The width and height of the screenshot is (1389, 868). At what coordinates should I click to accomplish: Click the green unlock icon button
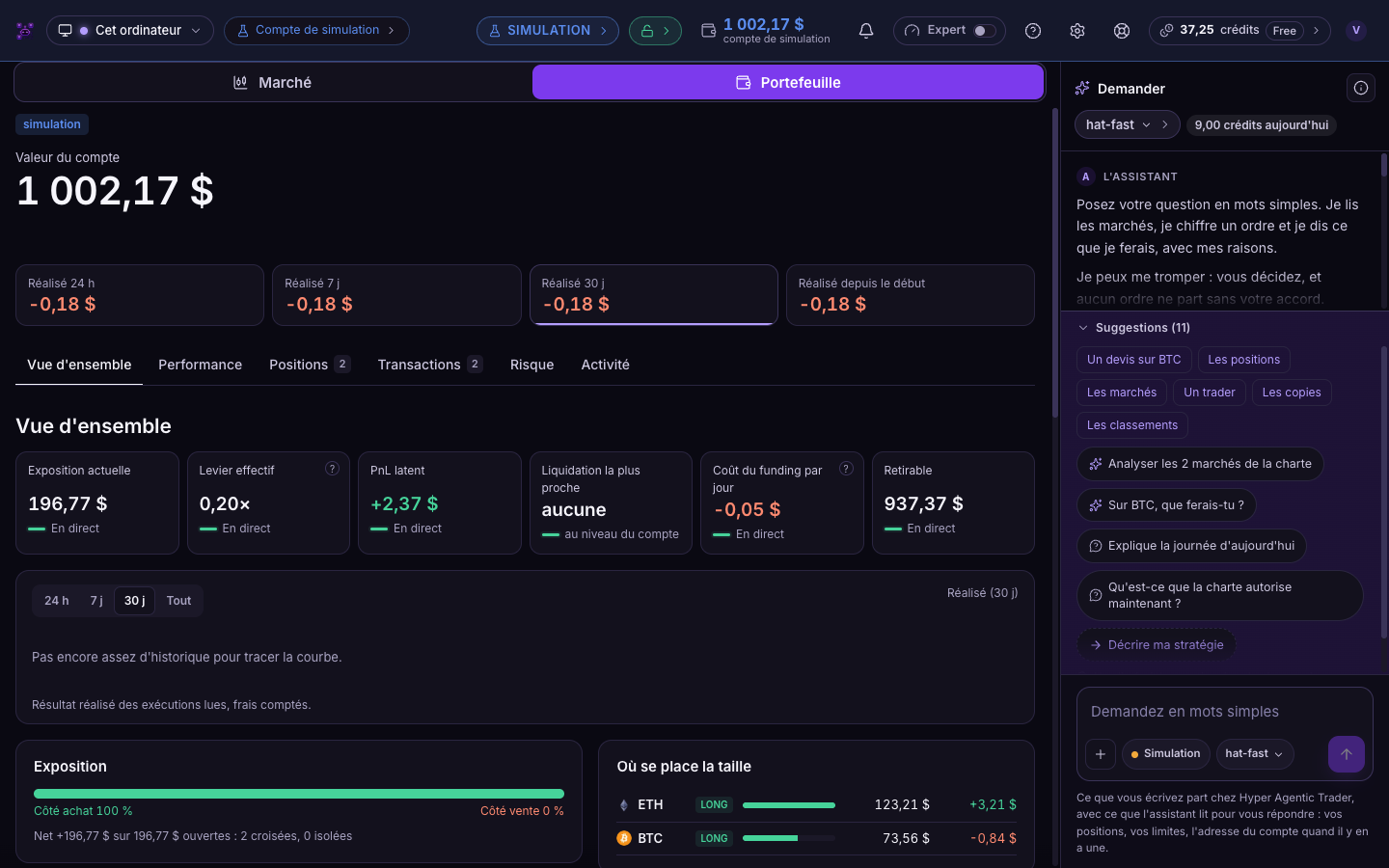coord(655,31)
